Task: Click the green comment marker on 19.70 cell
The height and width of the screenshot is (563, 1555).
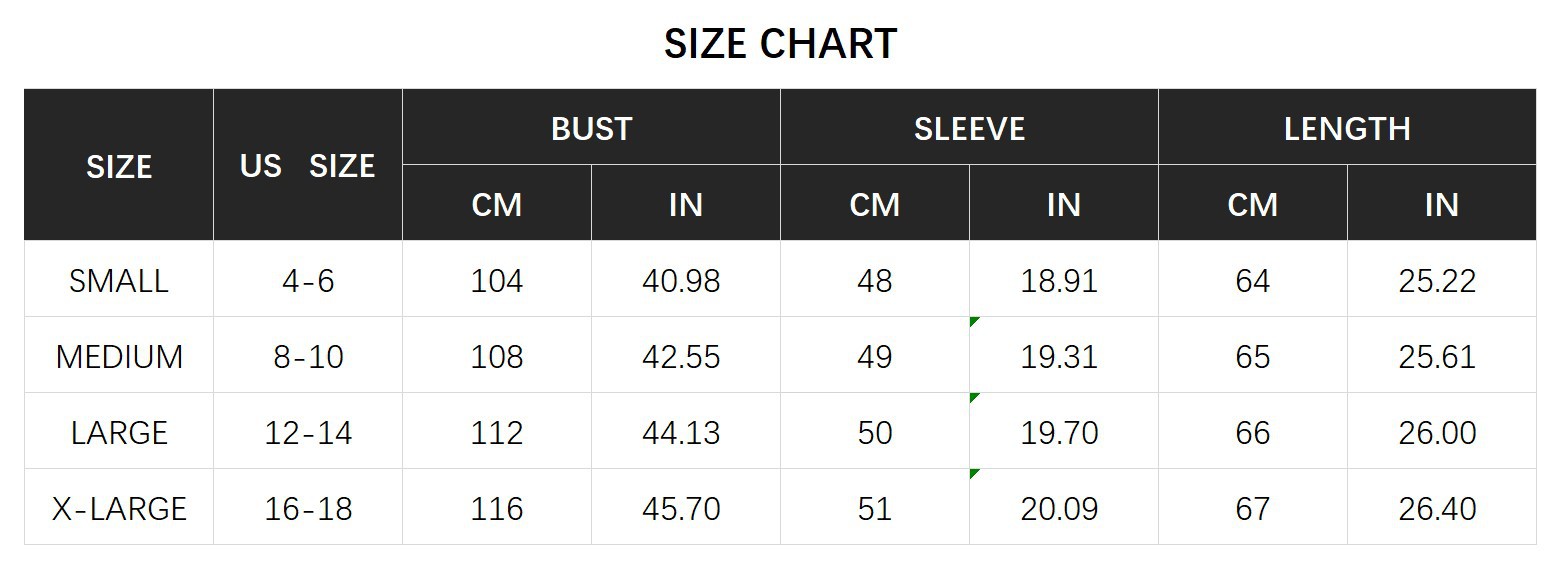Action: [974, 397]
